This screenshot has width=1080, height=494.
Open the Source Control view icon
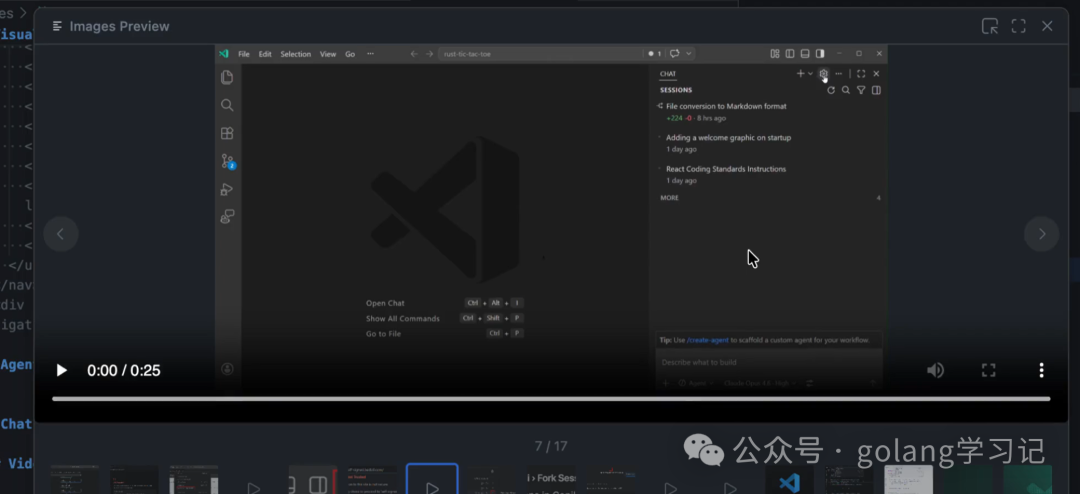pos(227,161)
